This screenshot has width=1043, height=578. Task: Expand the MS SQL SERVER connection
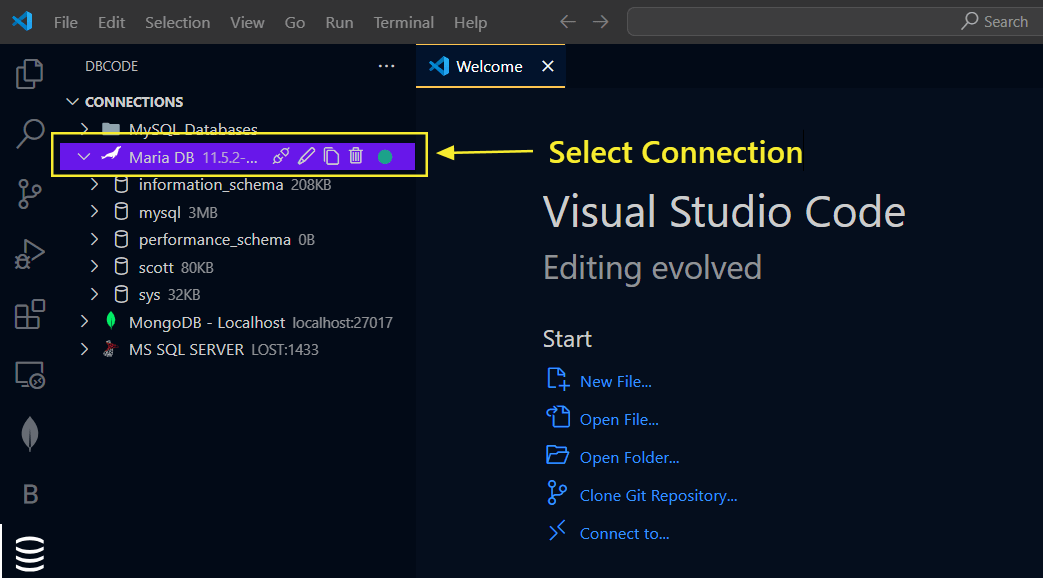coord(84,349)
